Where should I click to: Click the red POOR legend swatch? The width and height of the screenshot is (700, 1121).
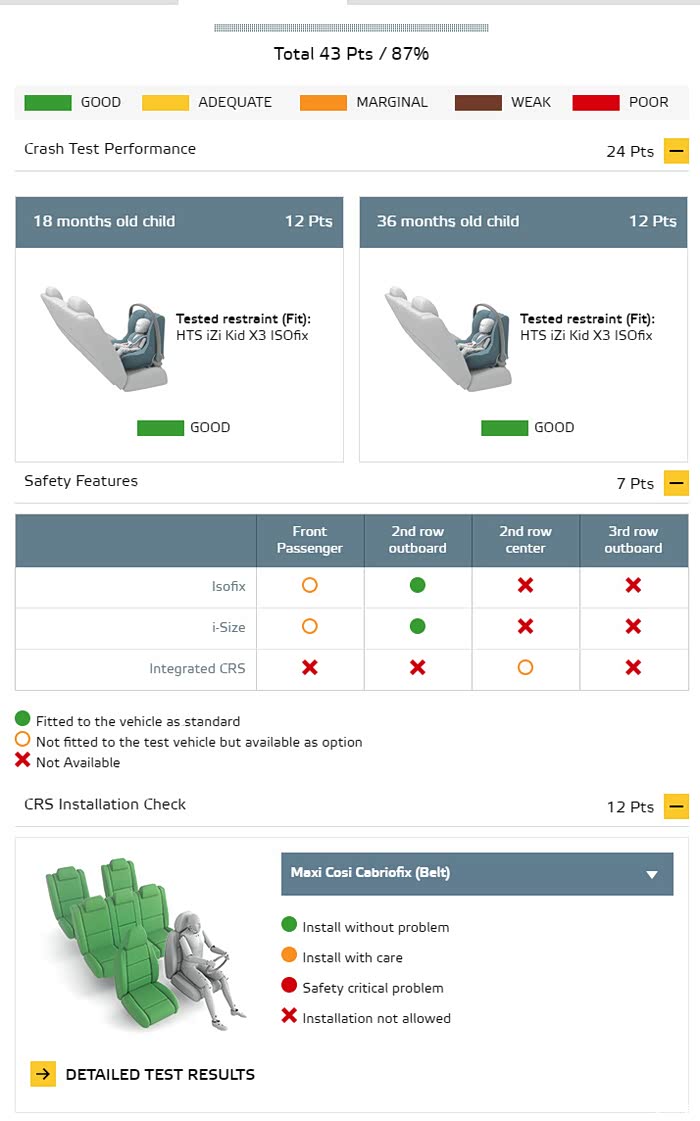coord(596,102)
